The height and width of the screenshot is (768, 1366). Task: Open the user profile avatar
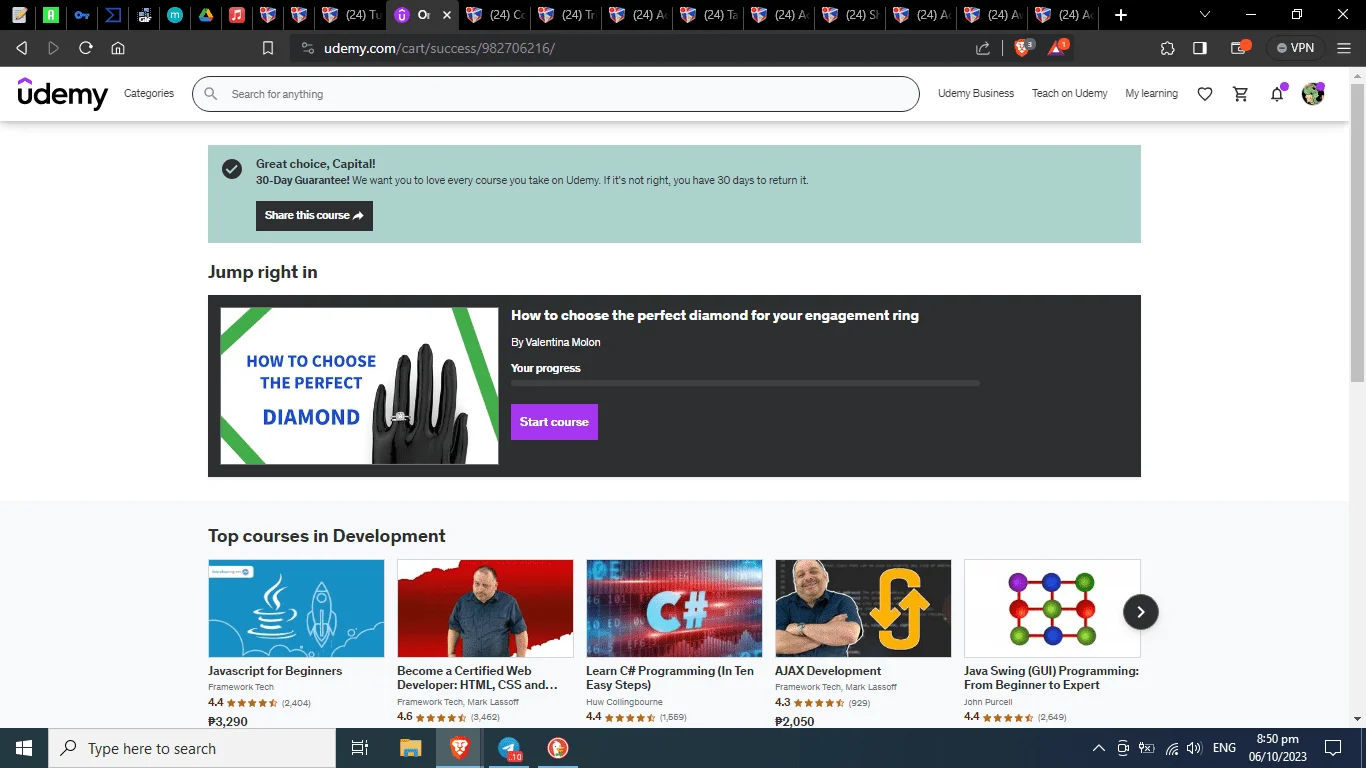click(x=1313, y=94)
